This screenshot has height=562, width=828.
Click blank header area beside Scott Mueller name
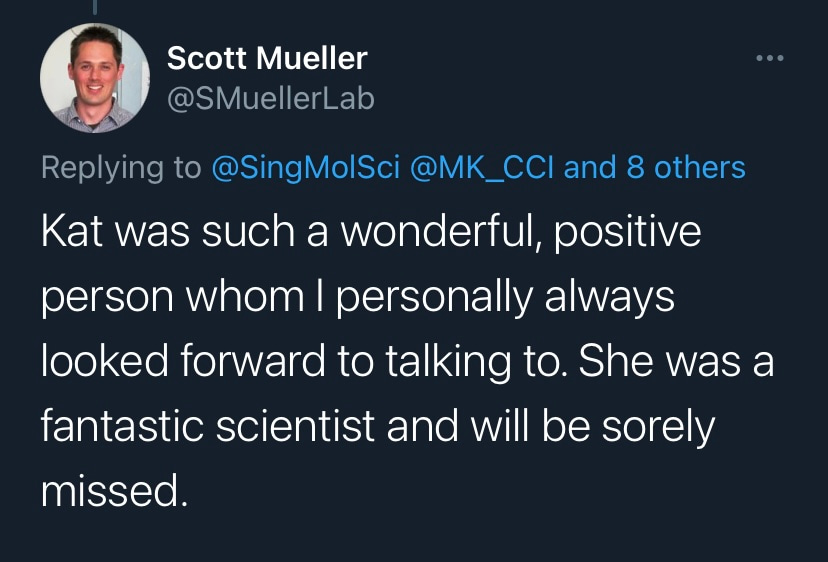(550, 59)
